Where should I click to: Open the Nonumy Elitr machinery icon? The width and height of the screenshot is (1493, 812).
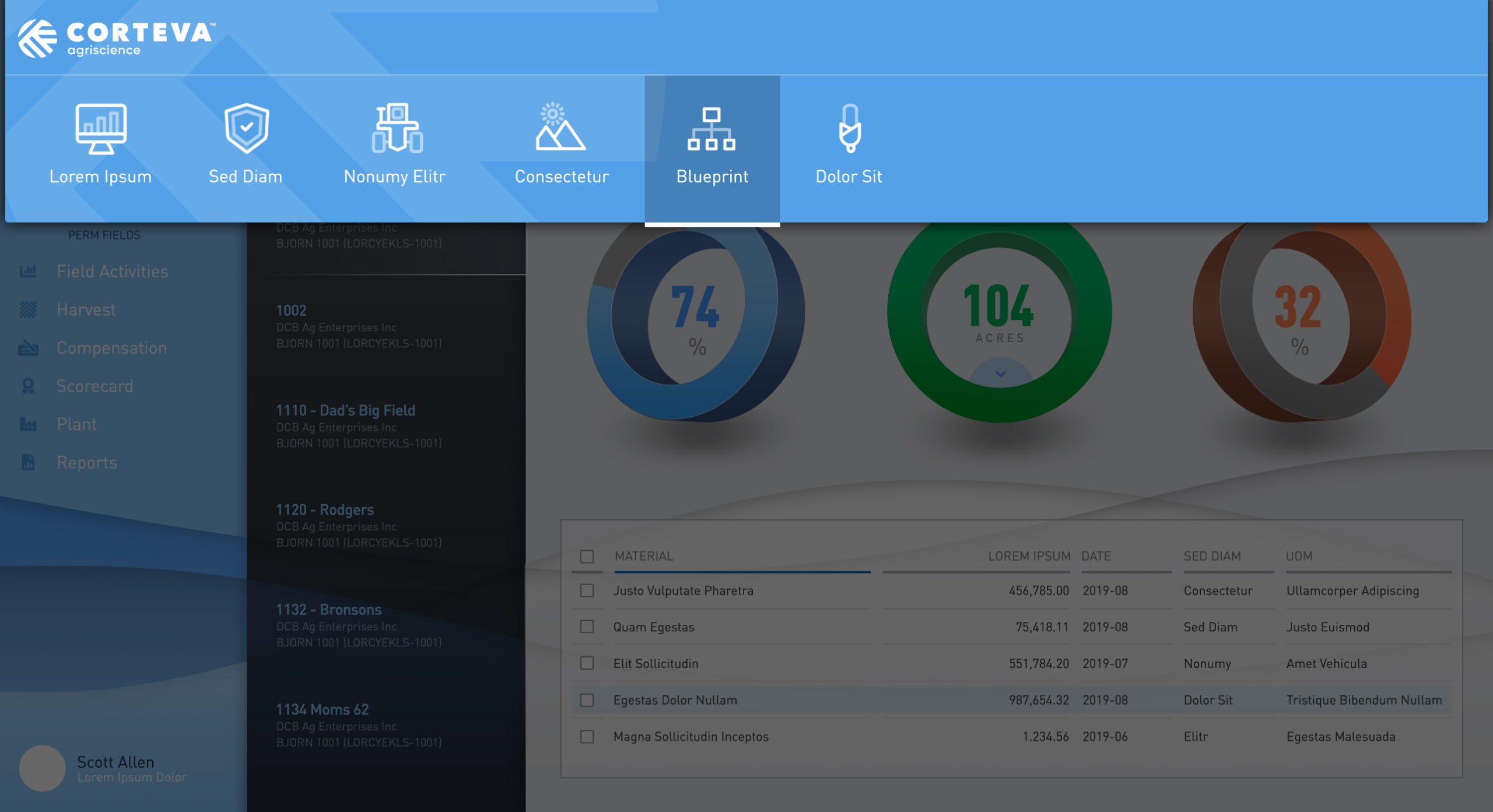(x=397, y=128)
